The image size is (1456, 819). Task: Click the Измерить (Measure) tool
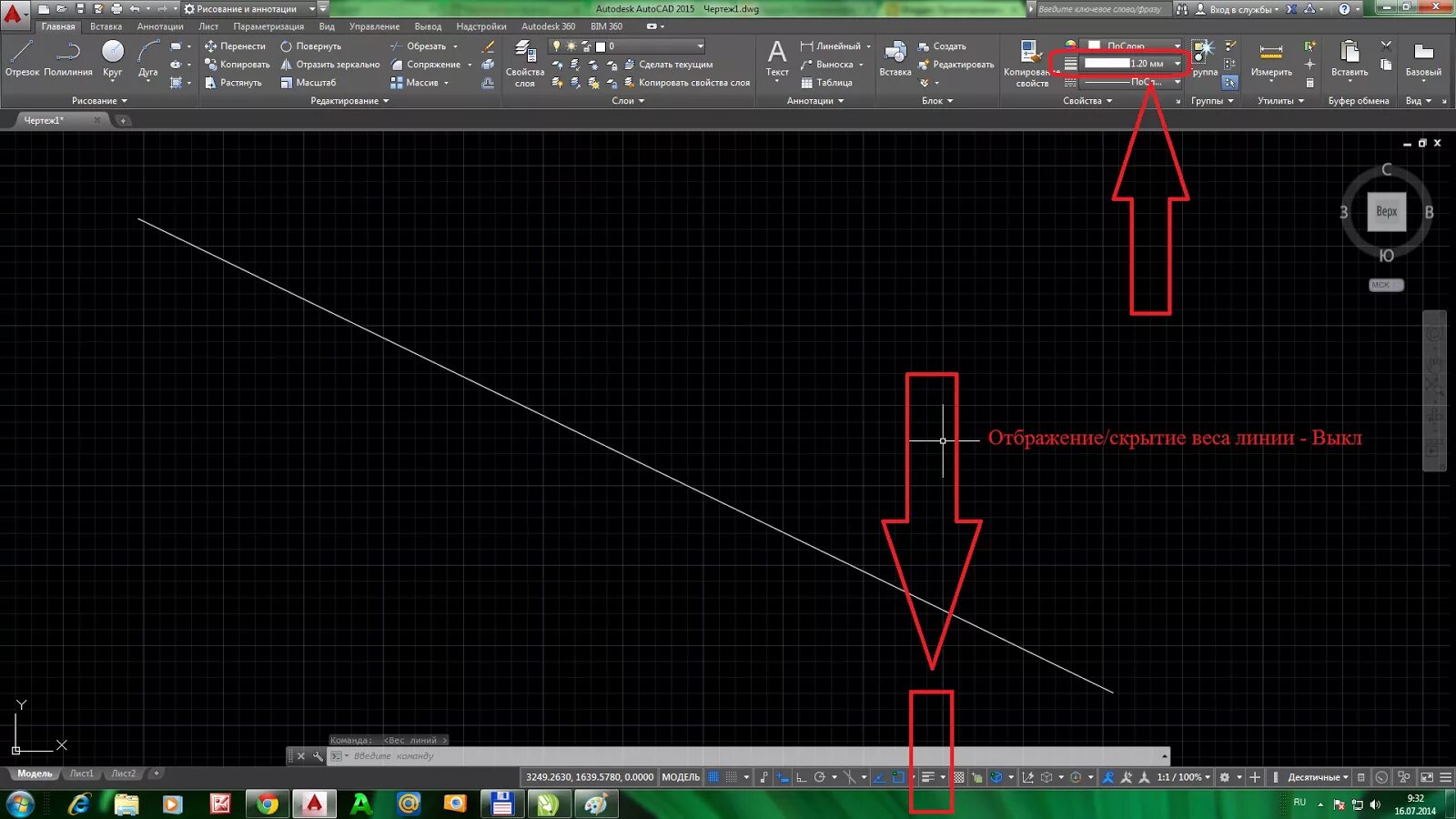click(x=1271, y=59)
